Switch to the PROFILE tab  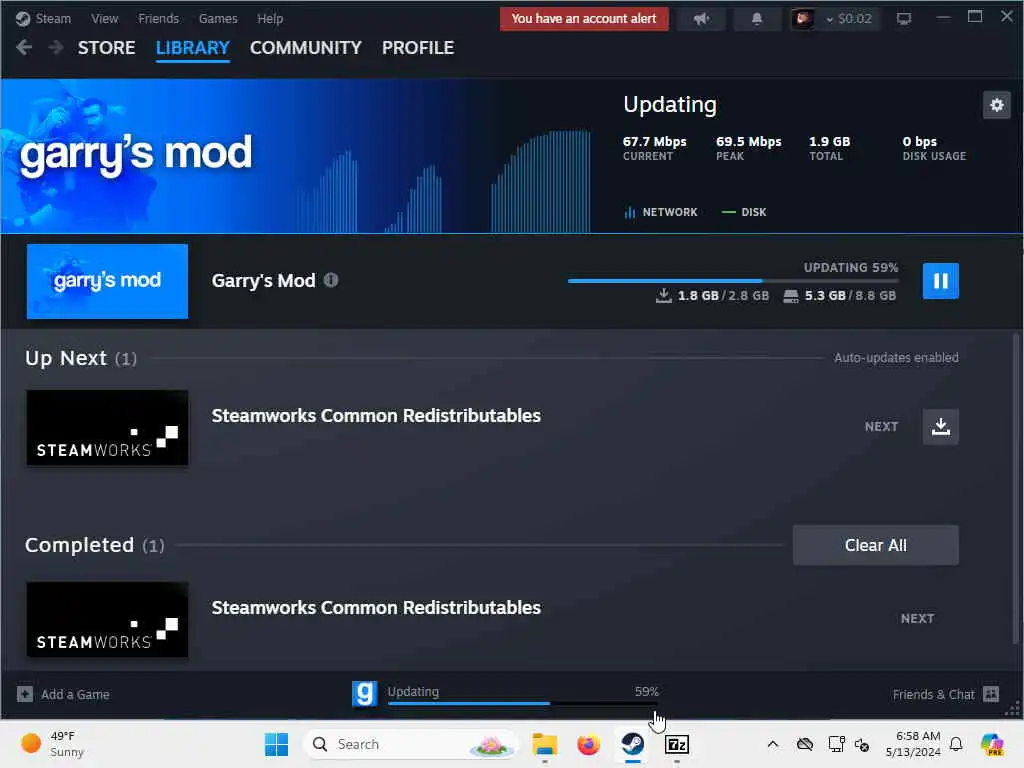tap(418, 48)
